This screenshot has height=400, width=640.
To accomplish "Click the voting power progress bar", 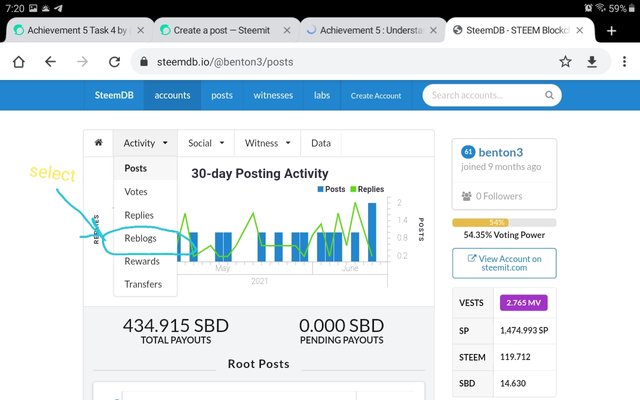I will 504,222.
